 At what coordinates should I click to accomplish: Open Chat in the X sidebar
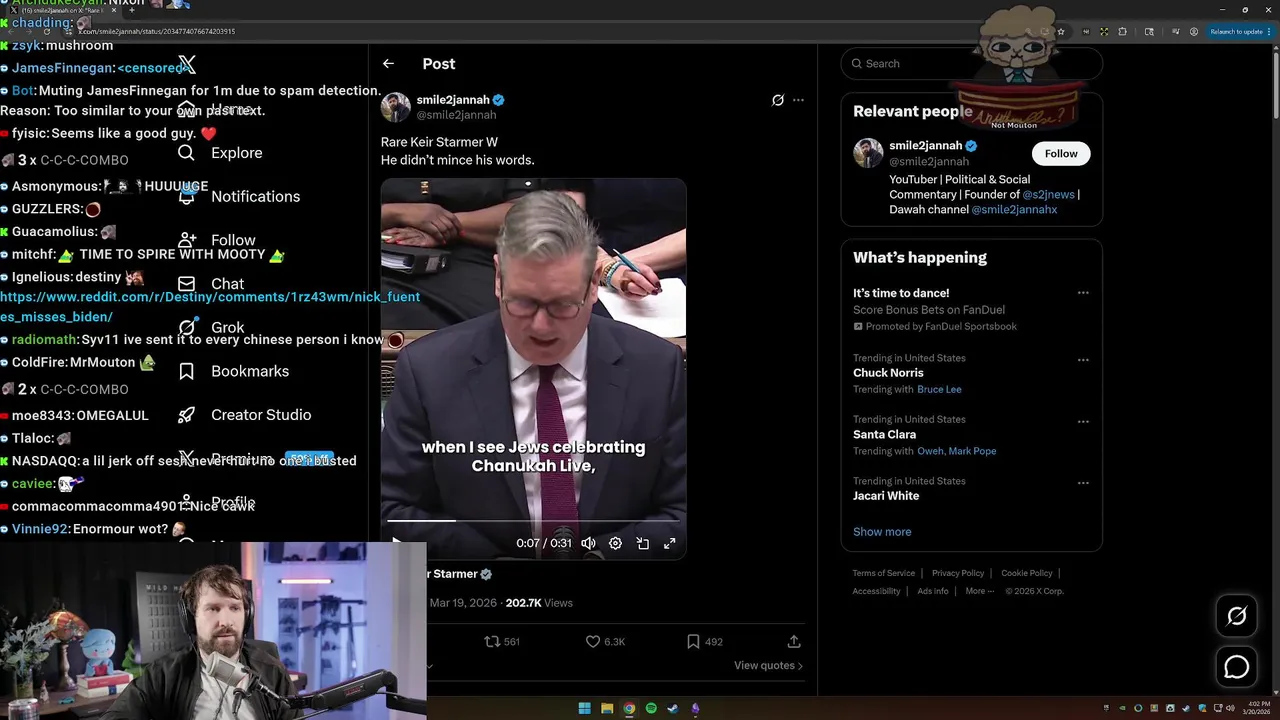[x=211, y=284]
